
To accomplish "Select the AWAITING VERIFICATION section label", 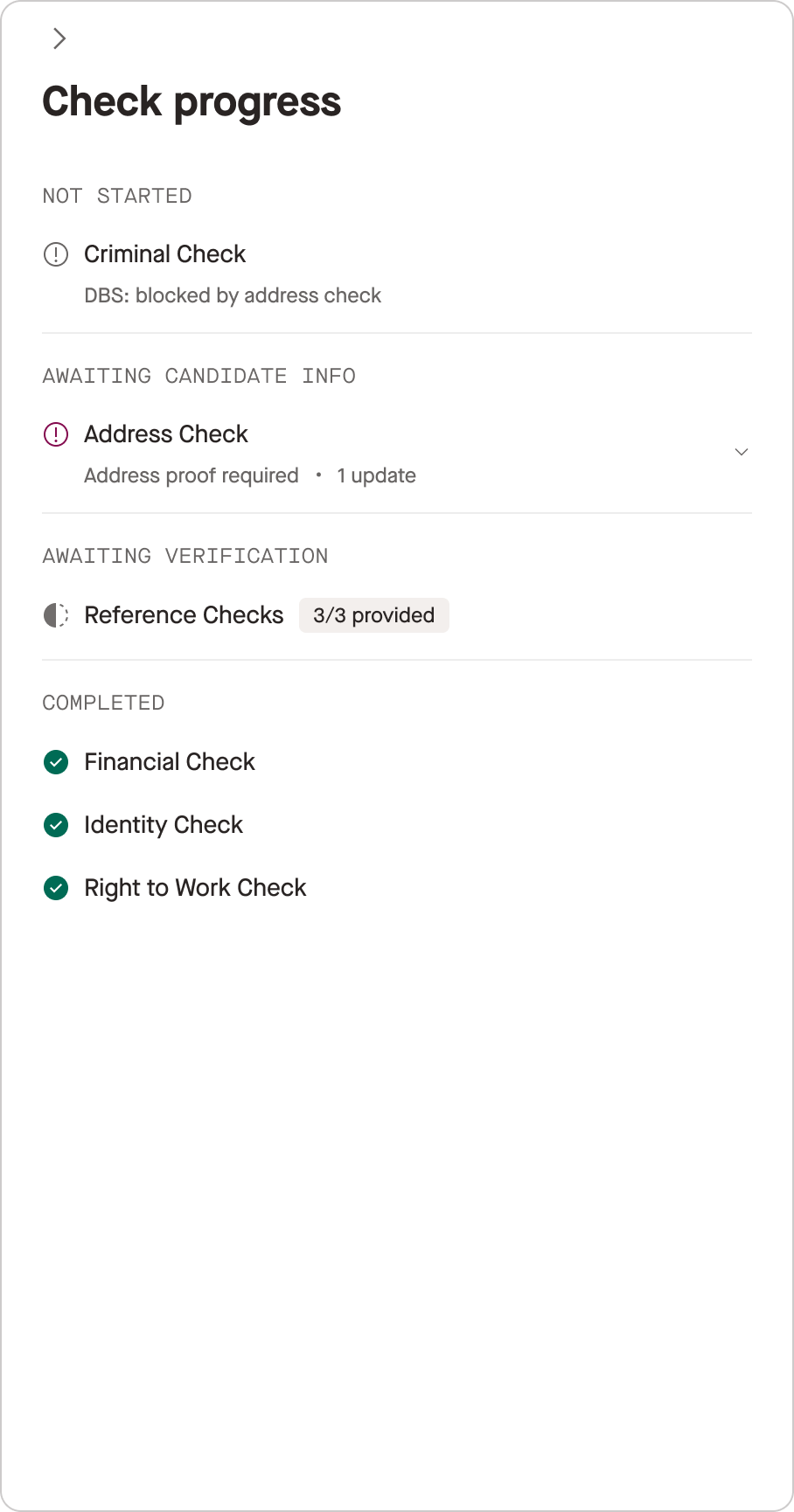I will coord(185,556).
